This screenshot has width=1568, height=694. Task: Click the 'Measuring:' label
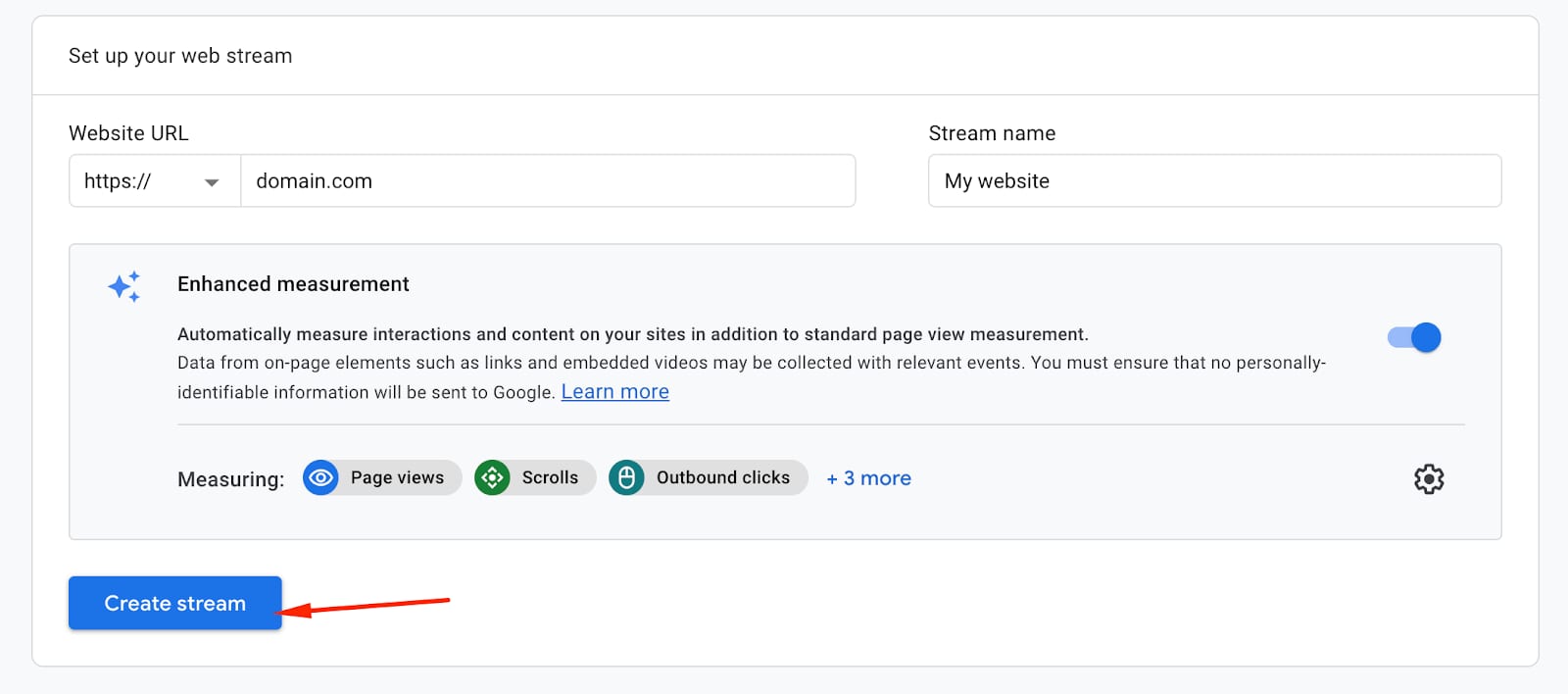pos(230,479)
